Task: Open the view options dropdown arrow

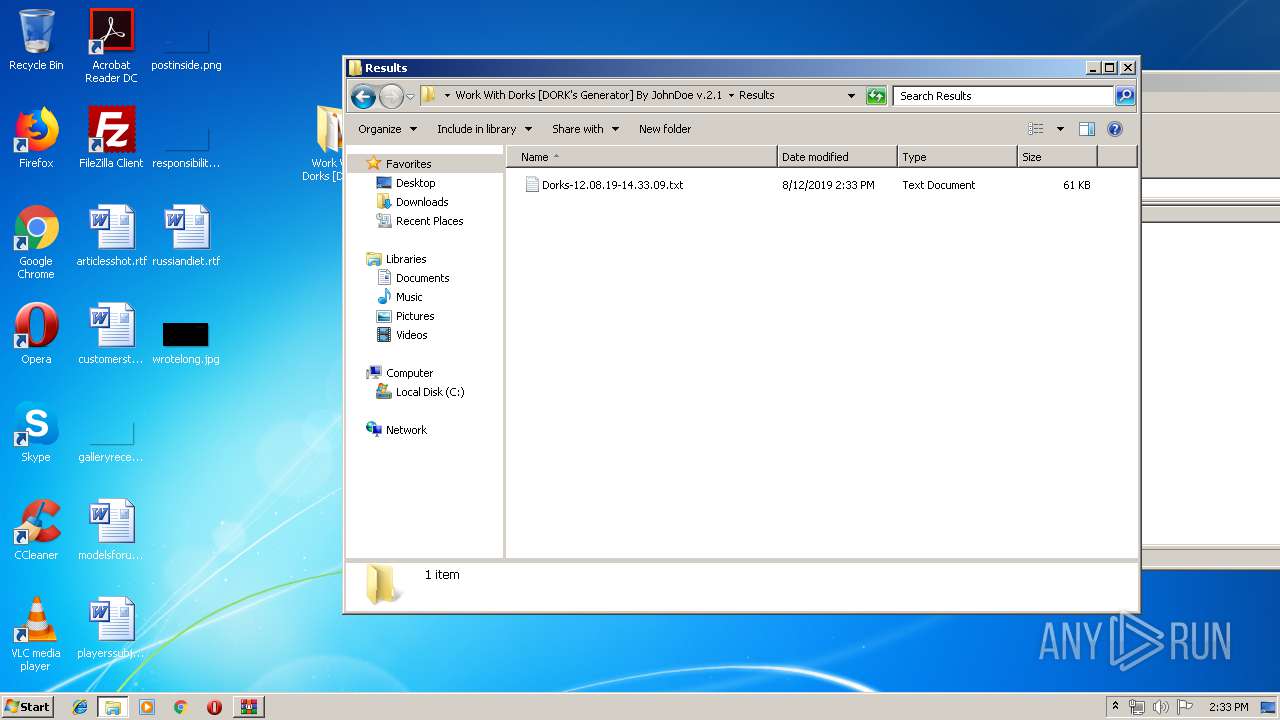Action: (x=1060, y=129)
